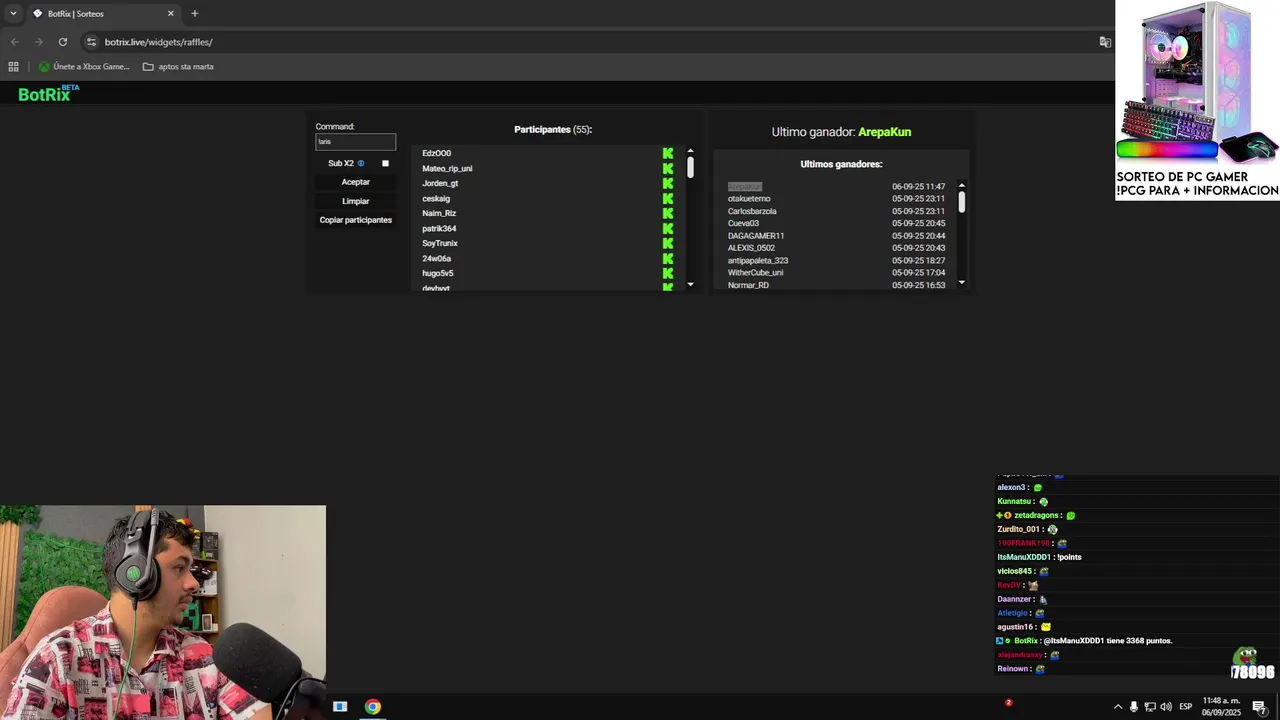Screen dimensions: 1280x720
Task: Click the Kick icon beside EdzOO0
Action: 668,153
